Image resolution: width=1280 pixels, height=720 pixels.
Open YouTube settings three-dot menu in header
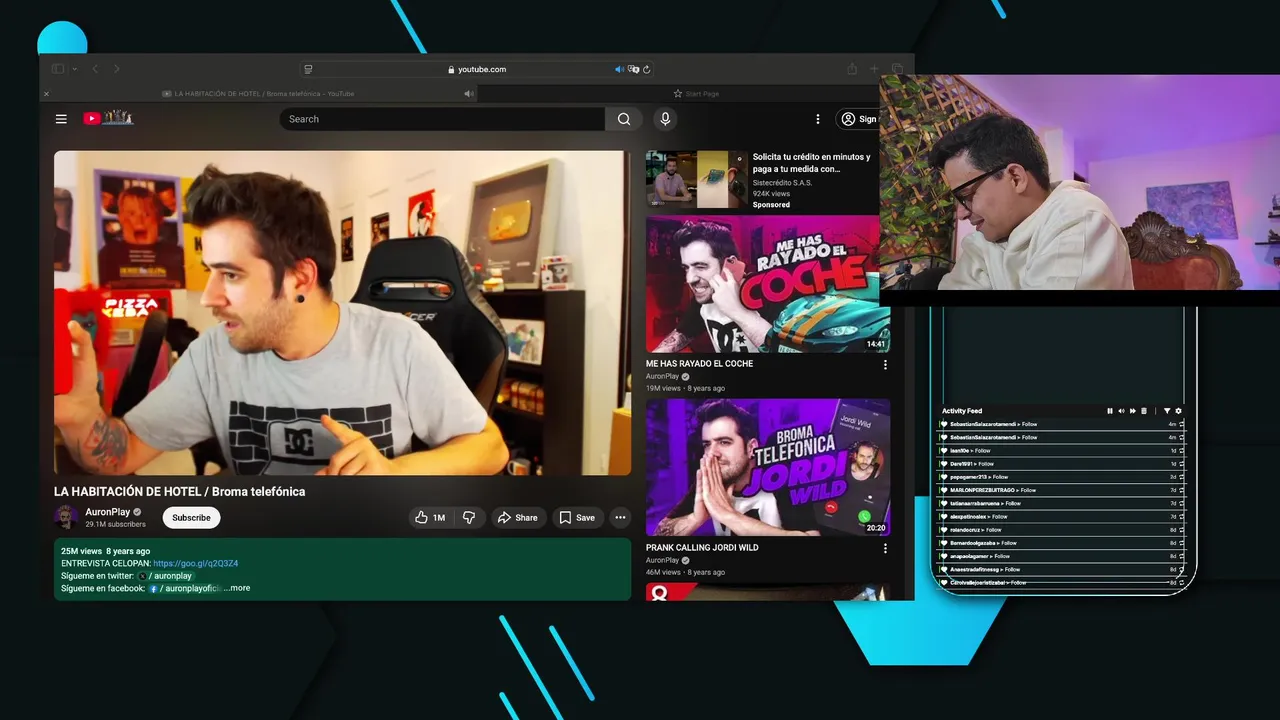pos(817,119)
